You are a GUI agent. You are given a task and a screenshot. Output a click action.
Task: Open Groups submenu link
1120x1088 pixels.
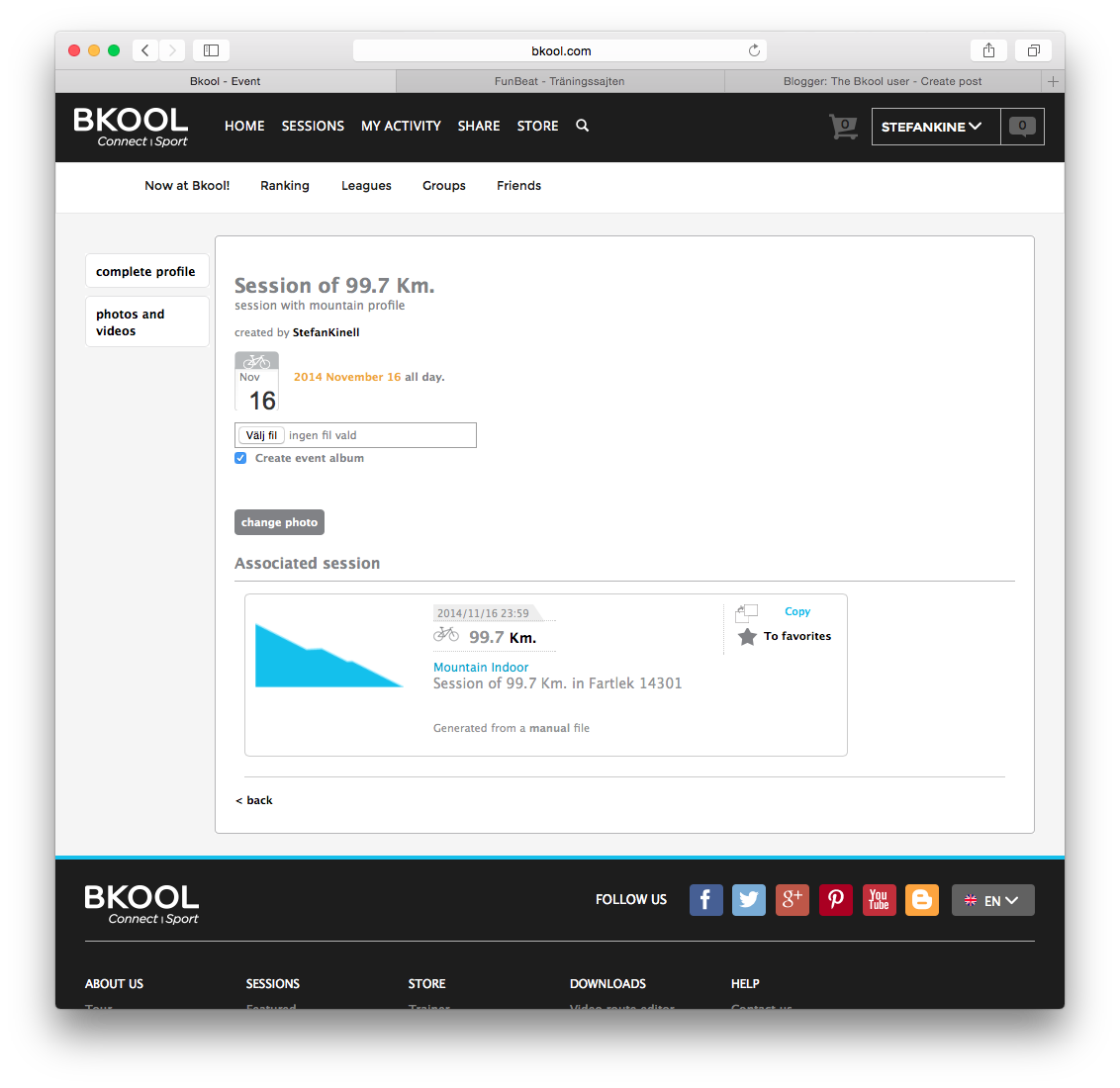443,186
